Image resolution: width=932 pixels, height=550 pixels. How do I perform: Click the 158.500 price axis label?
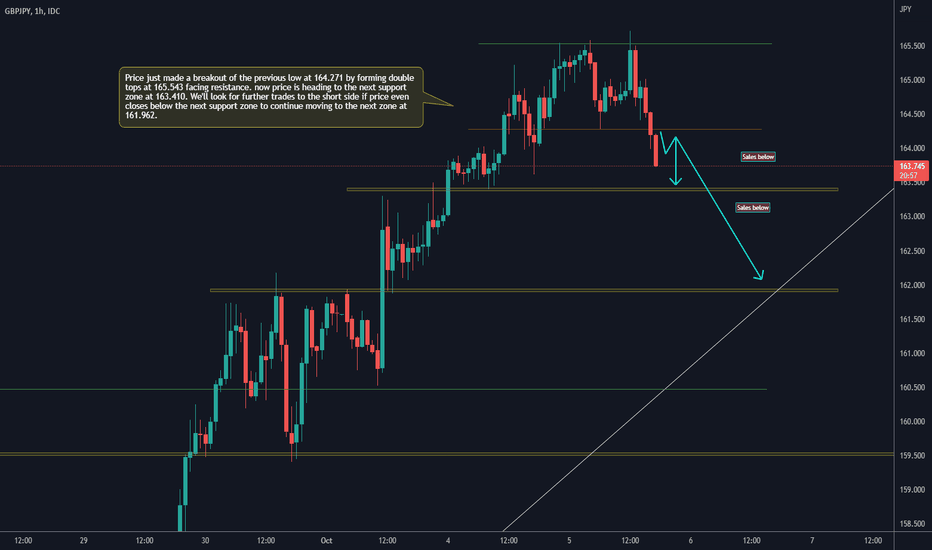(x=912, y=524)
